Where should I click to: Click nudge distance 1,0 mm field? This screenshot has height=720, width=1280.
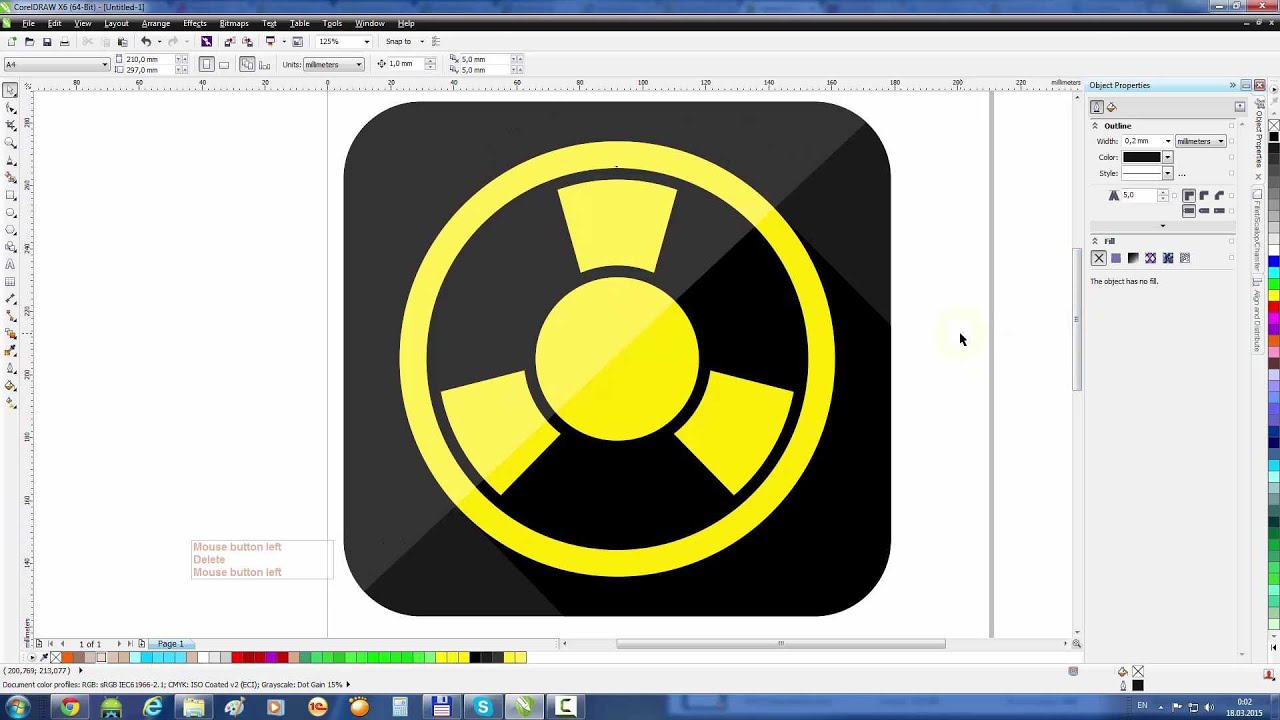point(405,64)
